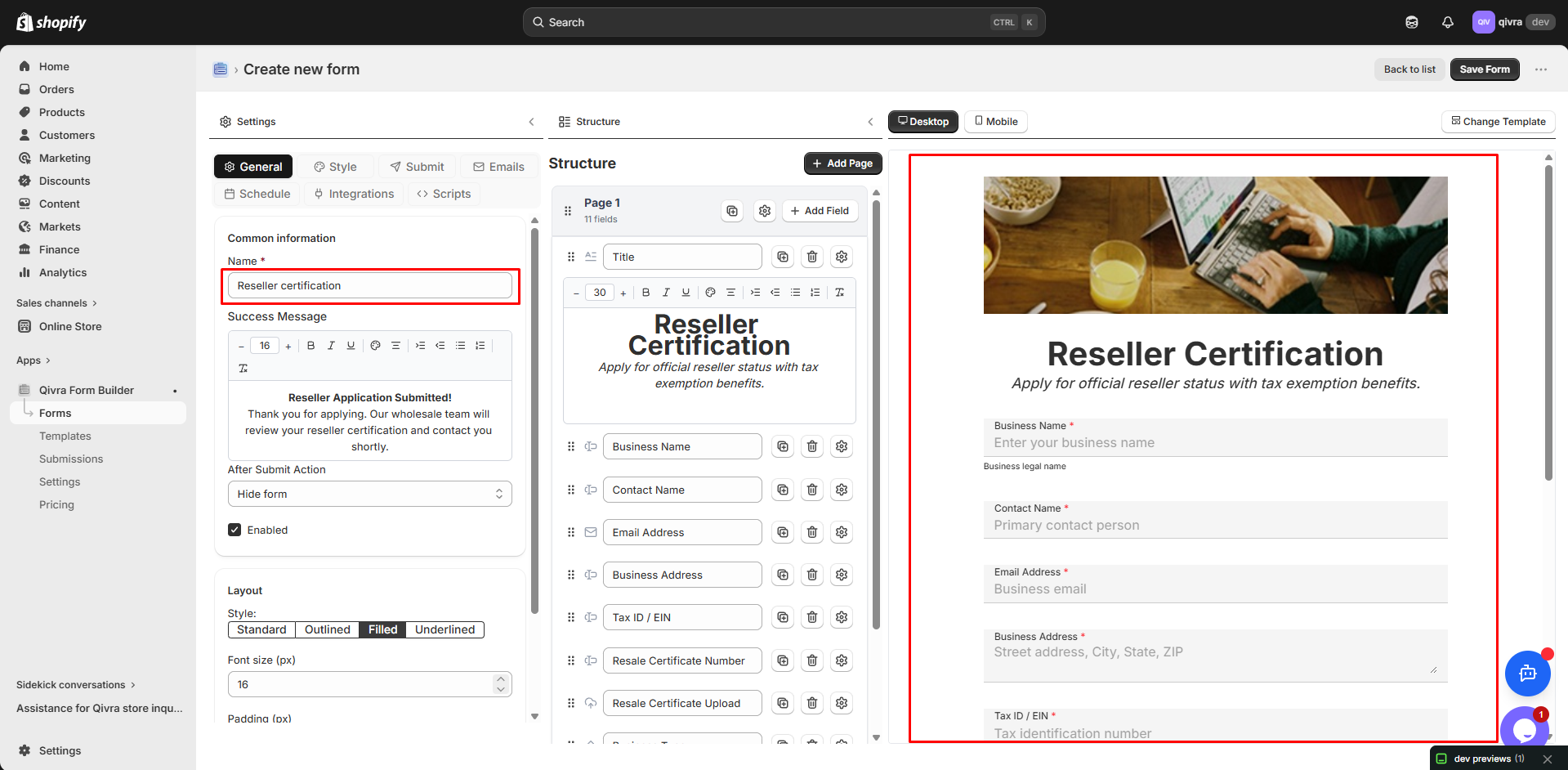1568x770 pixels.
Task: Duplicate the Business Name field
Action: [x=783, y=446]
